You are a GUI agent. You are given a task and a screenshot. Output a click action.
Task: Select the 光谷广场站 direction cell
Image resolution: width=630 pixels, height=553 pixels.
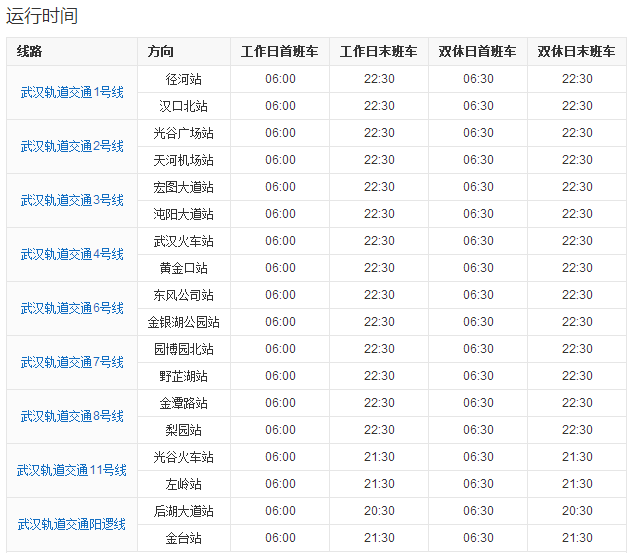click(x=184, y=133)
